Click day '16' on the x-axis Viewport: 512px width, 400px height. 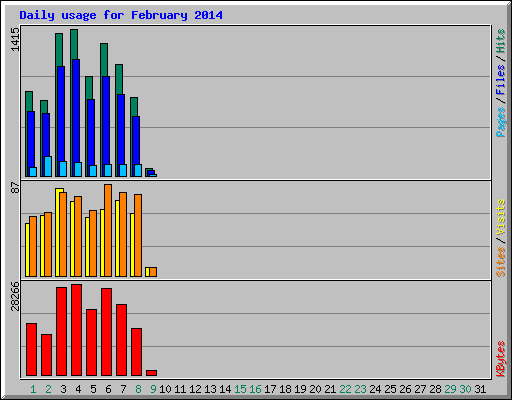pyautogui.click(x=255, y=389)
